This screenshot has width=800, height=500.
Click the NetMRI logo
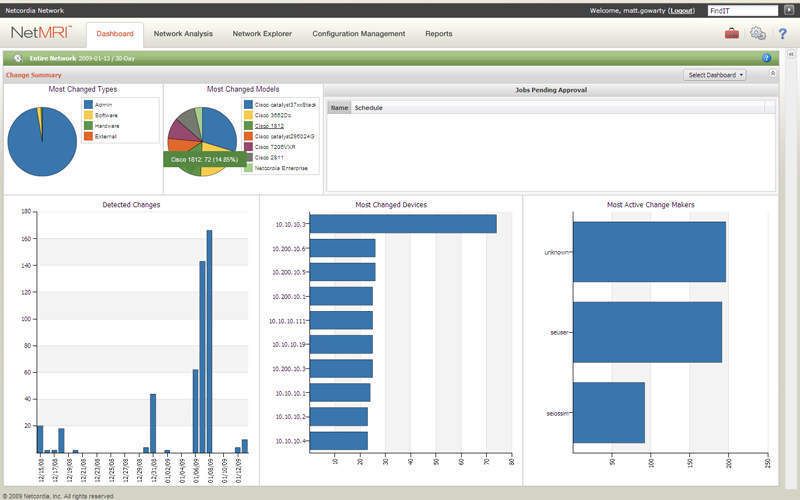click(41, 33)
